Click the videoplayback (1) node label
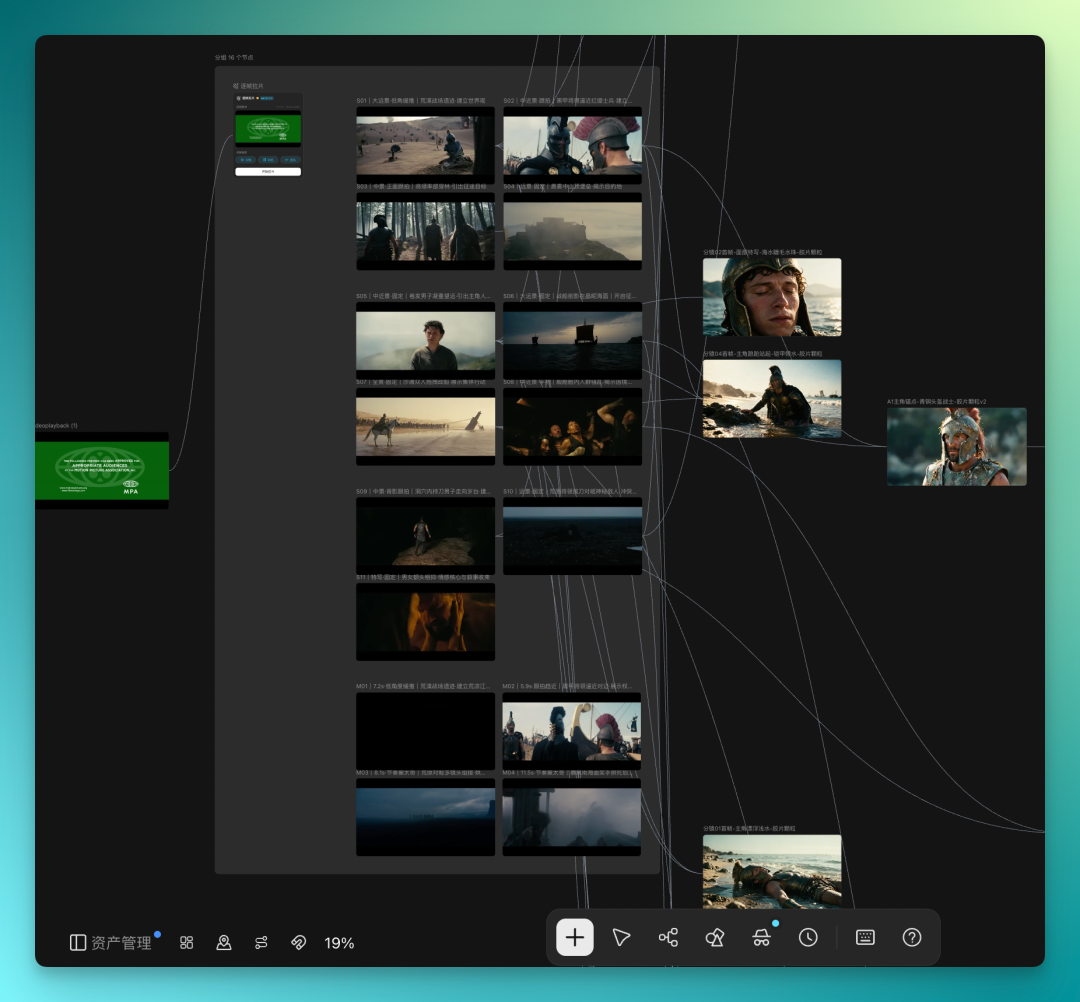1080x1002 pixels. pos(56,426)
